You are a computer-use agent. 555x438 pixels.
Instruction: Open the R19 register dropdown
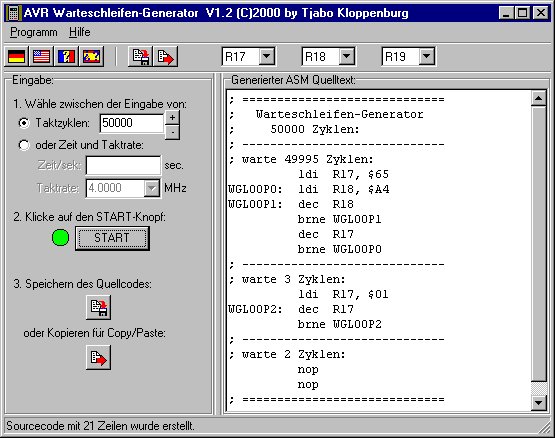(427, 56)
